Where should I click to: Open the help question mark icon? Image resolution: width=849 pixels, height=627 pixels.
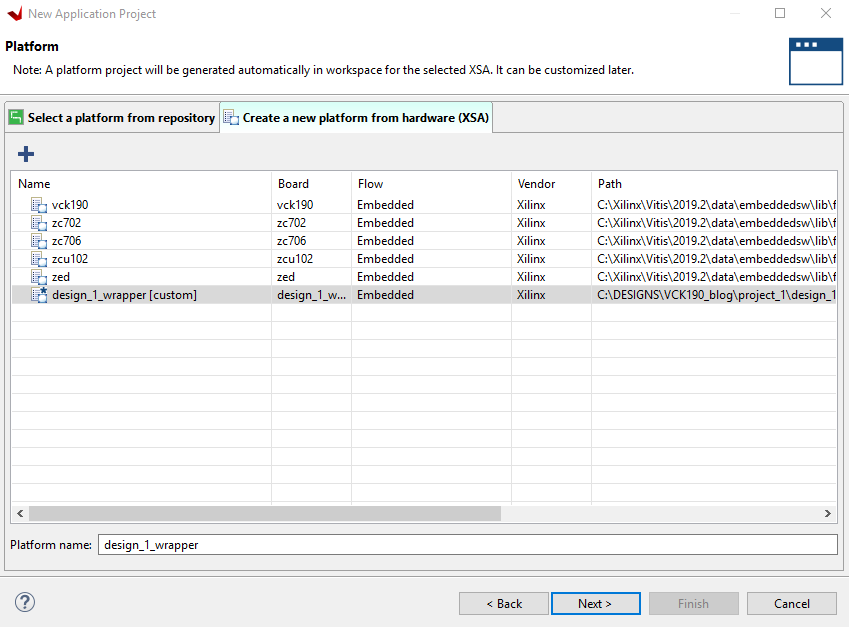[26, 602]
